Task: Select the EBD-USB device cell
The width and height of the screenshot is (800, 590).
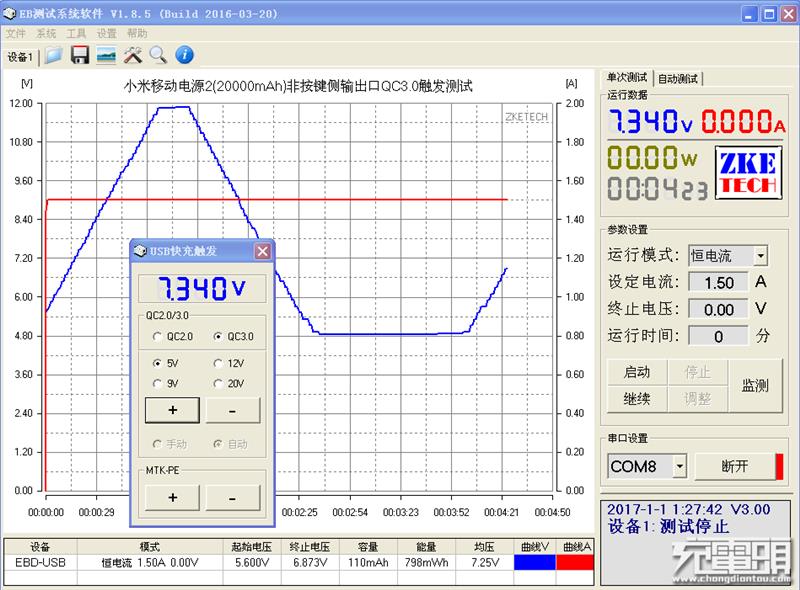Action: coord(40,562)
